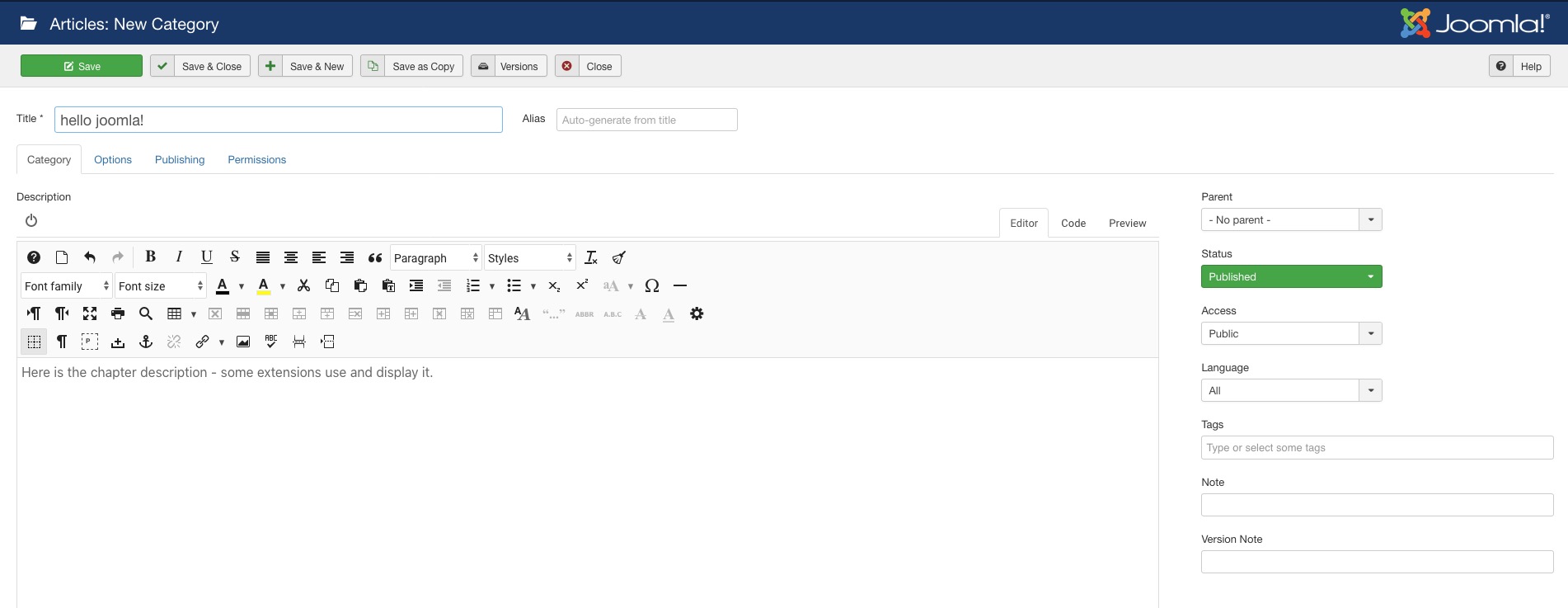This screenshot has width=1568, height=608.
Task: Justify text with full alignment icon
Action: [x=263, y=257]
